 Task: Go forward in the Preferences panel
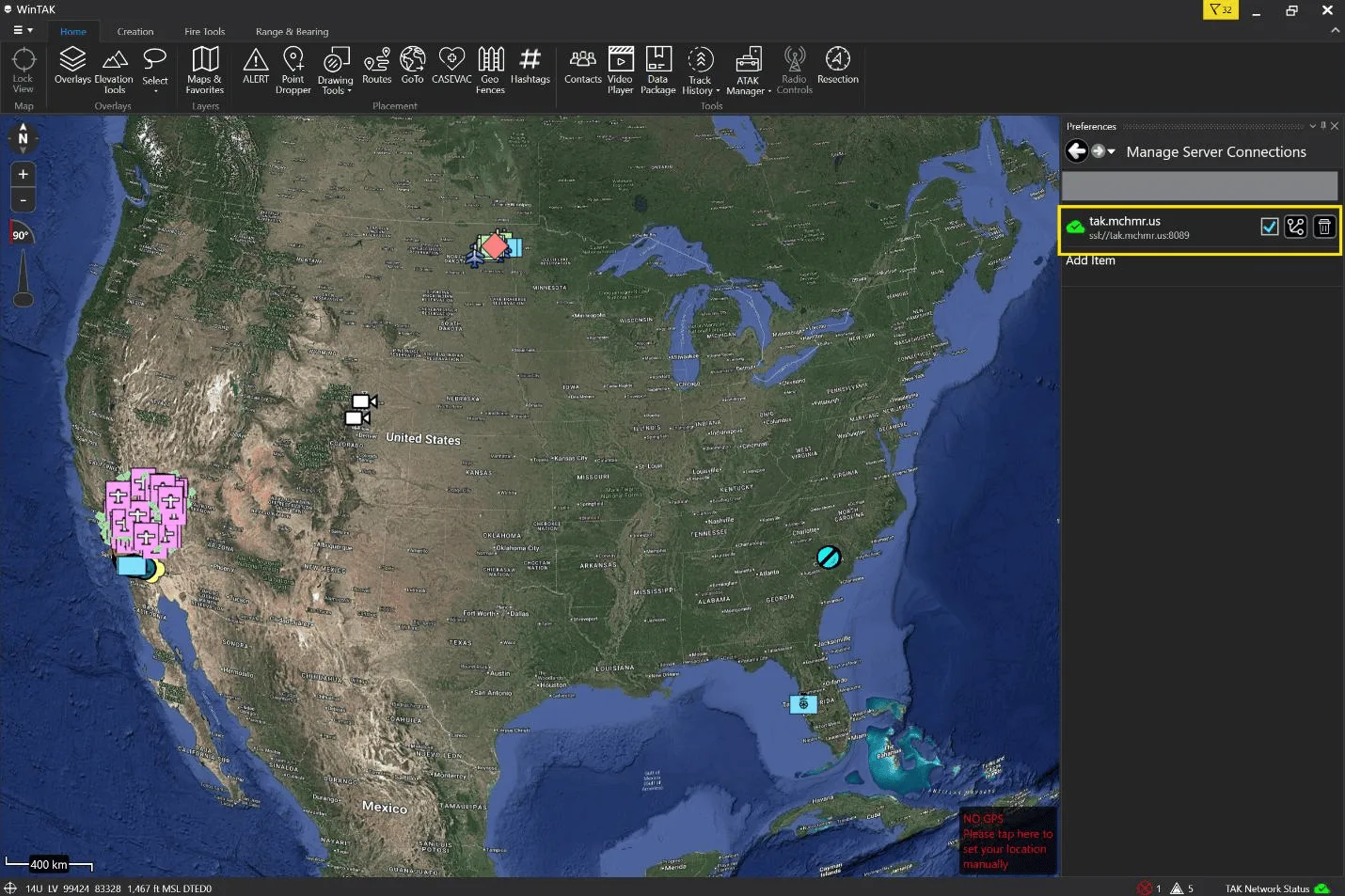coord(1098,150)
